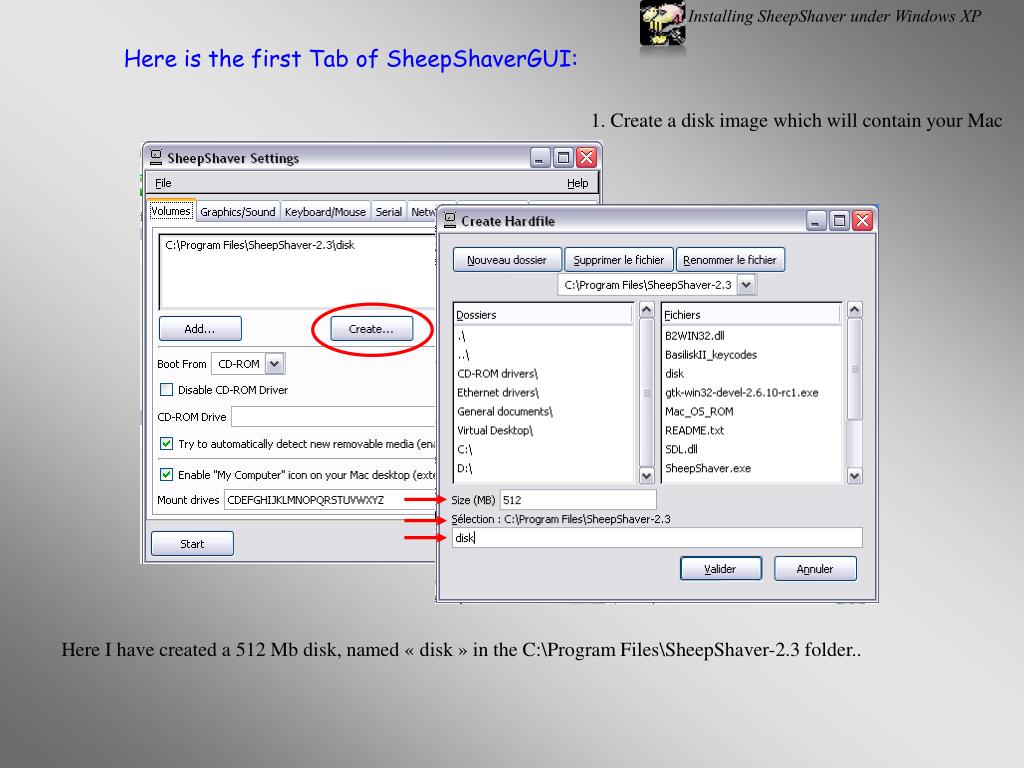Click the Valider button
Screen dimensions: 1024x768
720,569
